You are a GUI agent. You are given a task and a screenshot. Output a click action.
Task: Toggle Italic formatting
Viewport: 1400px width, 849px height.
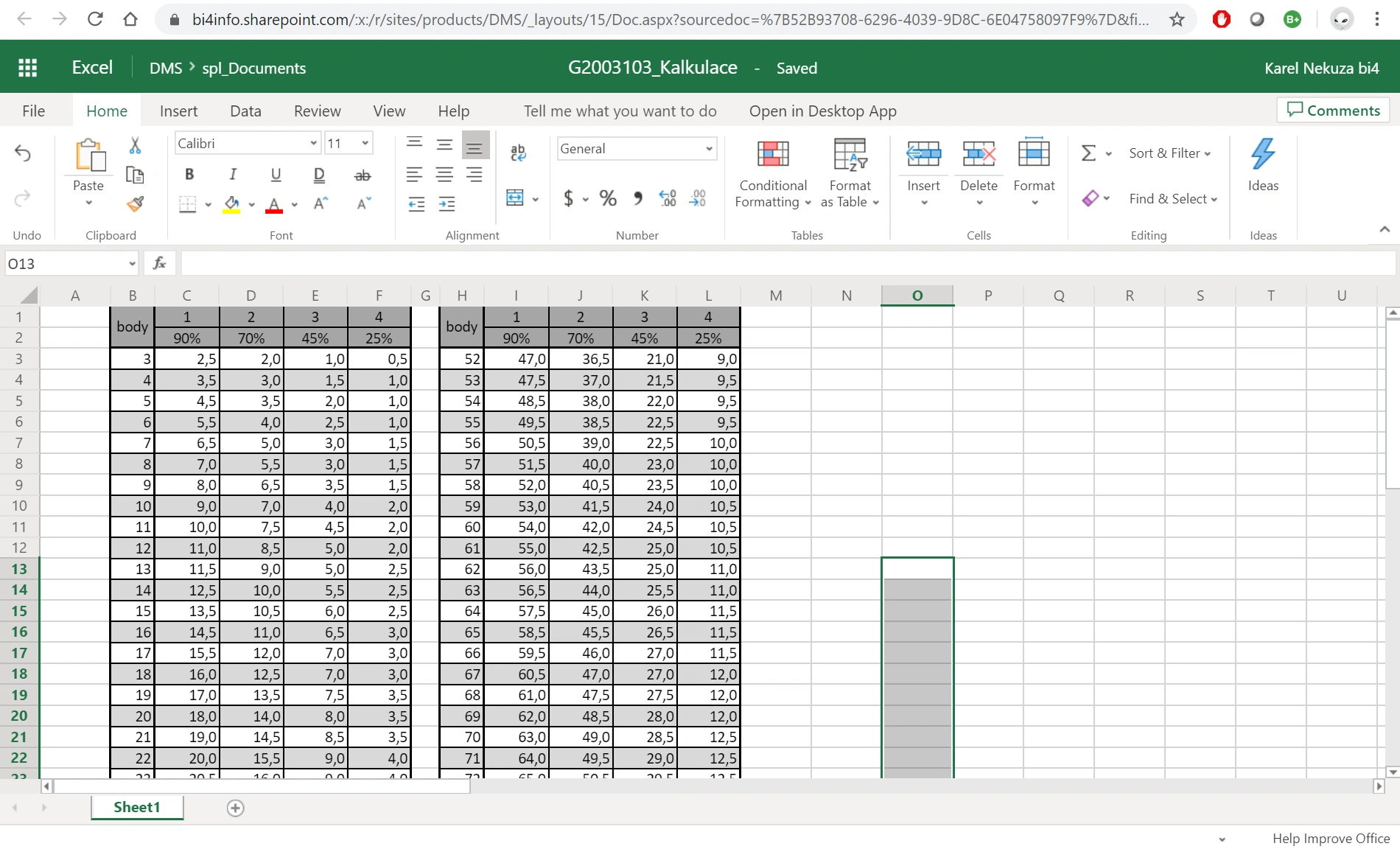[233, 175]
